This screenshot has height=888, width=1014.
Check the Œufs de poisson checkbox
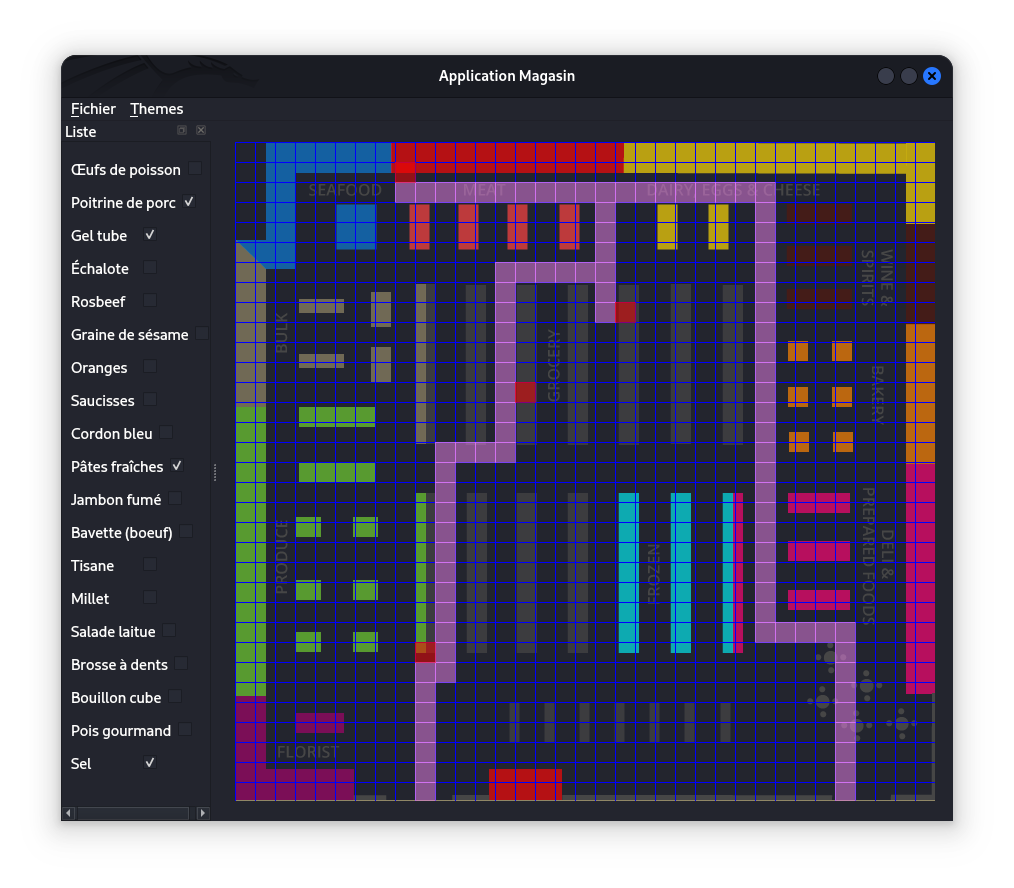[195, 169]
